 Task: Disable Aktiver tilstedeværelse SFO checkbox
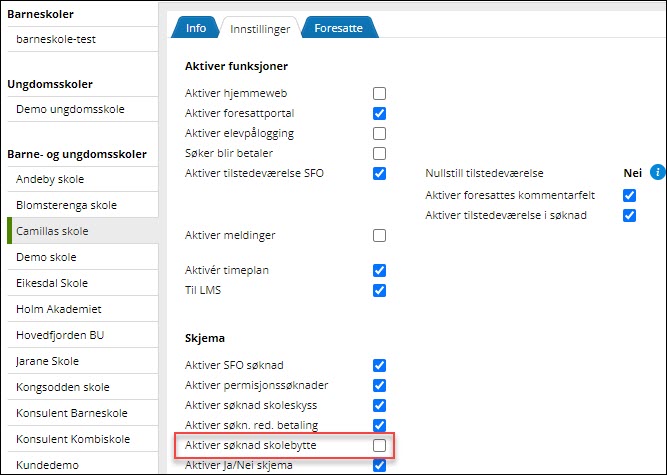[379, 173]
